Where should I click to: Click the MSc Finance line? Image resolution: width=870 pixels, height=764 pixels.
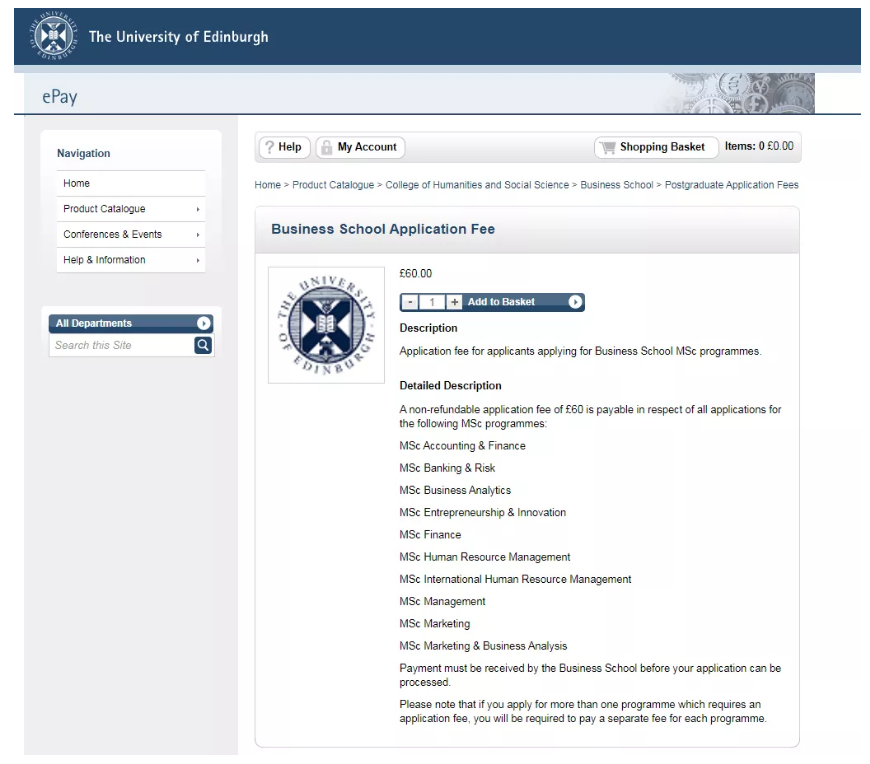(430, 534)
